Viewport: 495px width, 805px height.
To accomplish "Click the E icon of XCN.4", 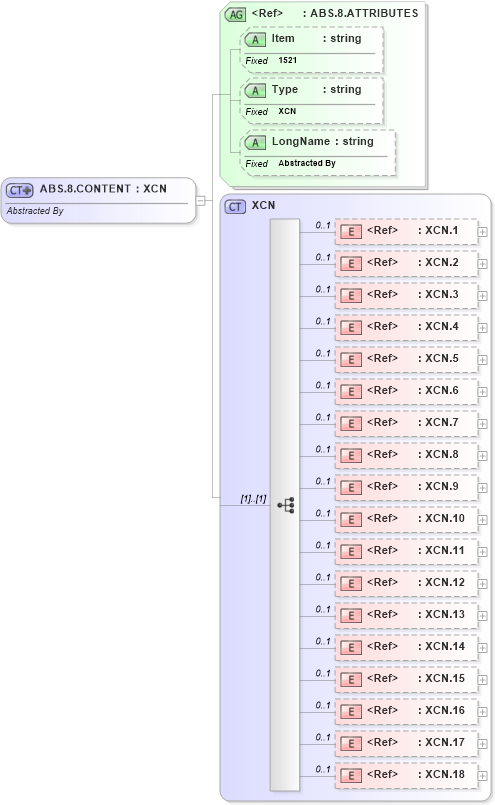I will 351,328.
